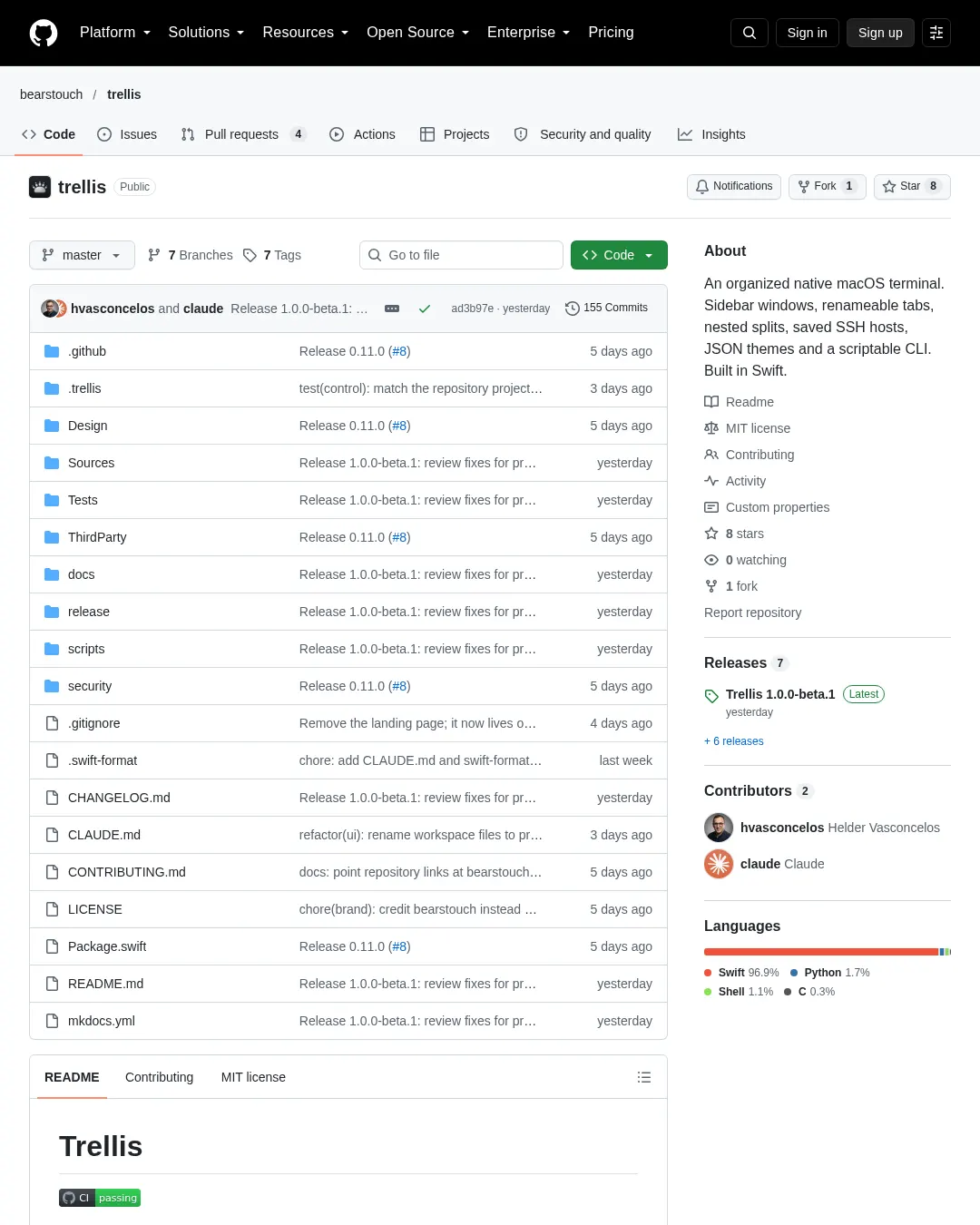980x1225 pixels.
Task: Click the Sources folder icon
Action: 52,463
